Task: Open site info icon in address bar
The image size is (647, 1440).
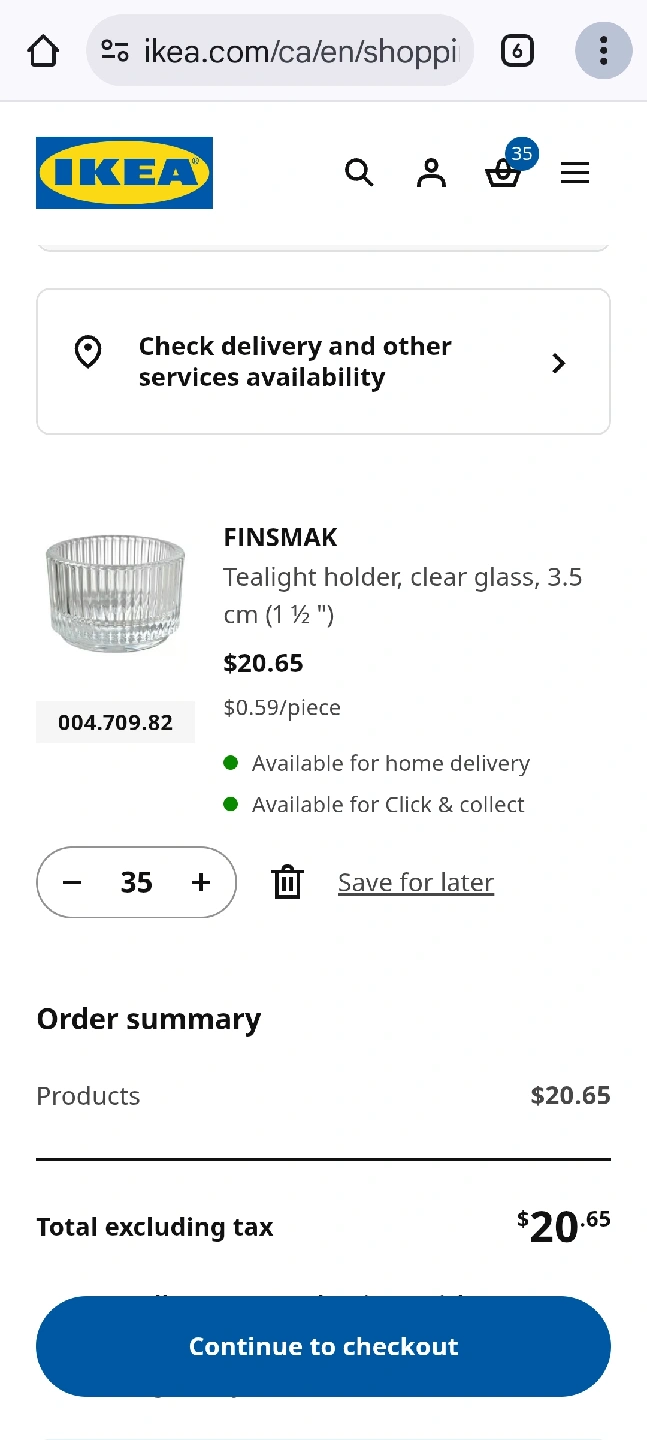Action: pos(115,51)
